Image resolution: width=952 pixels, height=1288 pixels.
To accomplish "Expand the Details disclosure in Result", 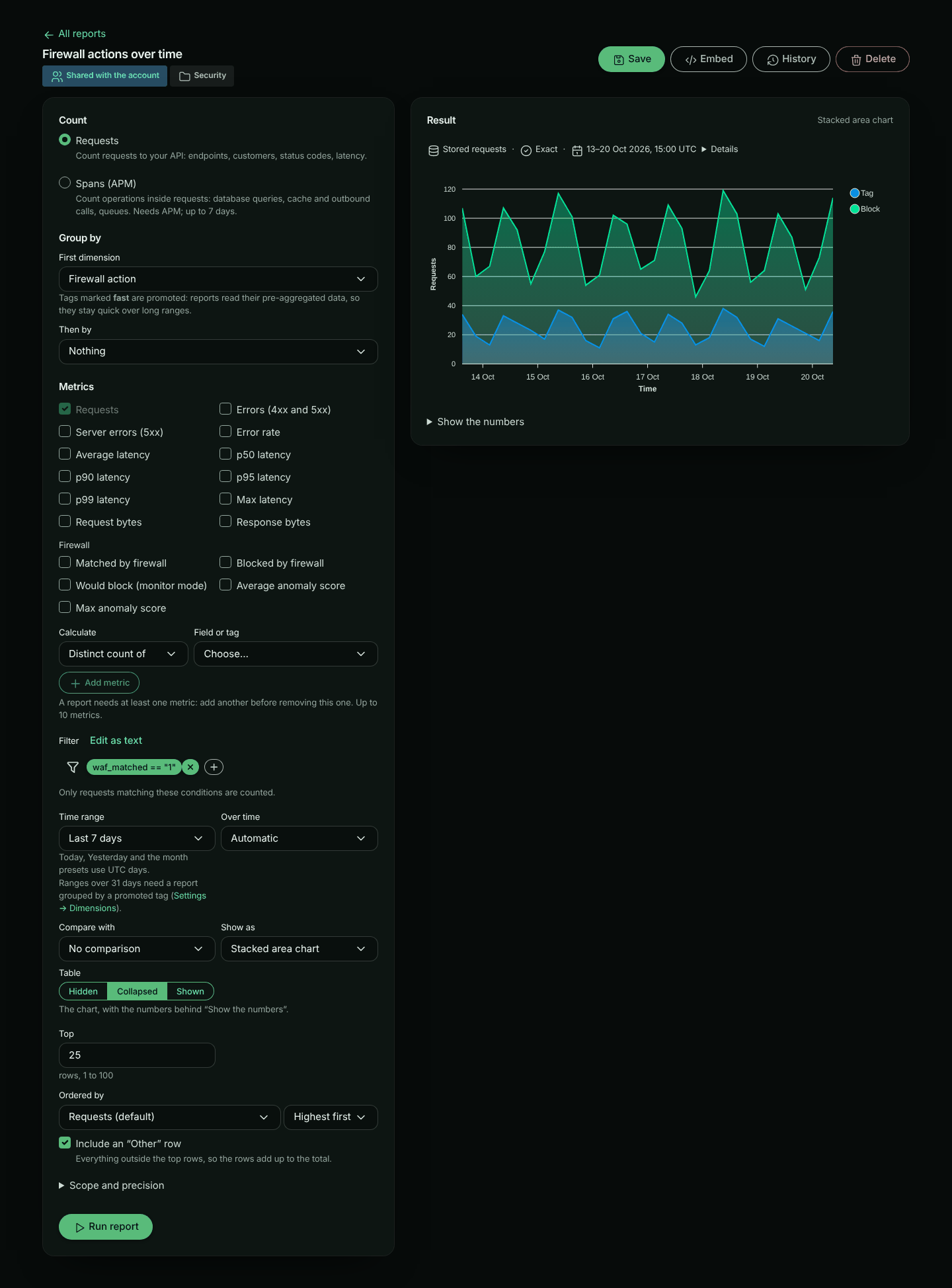I will pos(719,149).
